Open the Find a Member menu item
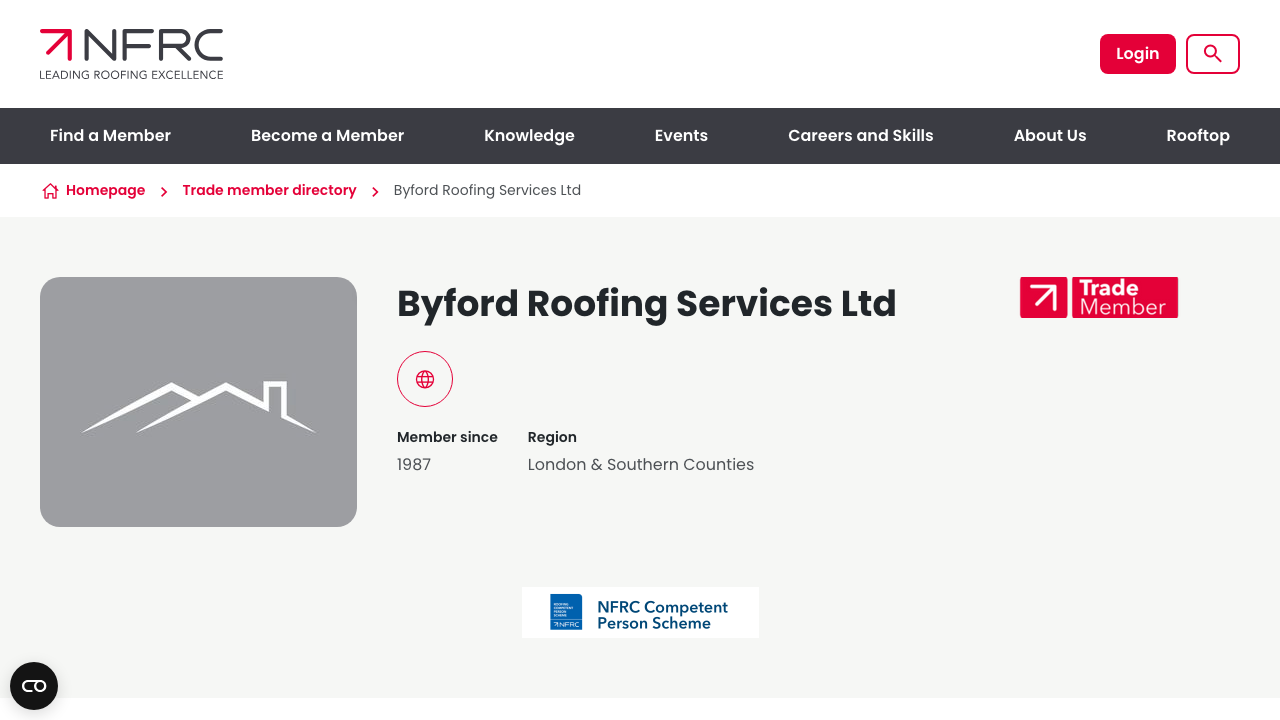Viewport: 1280px width, 720px height. (x=110, y=135)
